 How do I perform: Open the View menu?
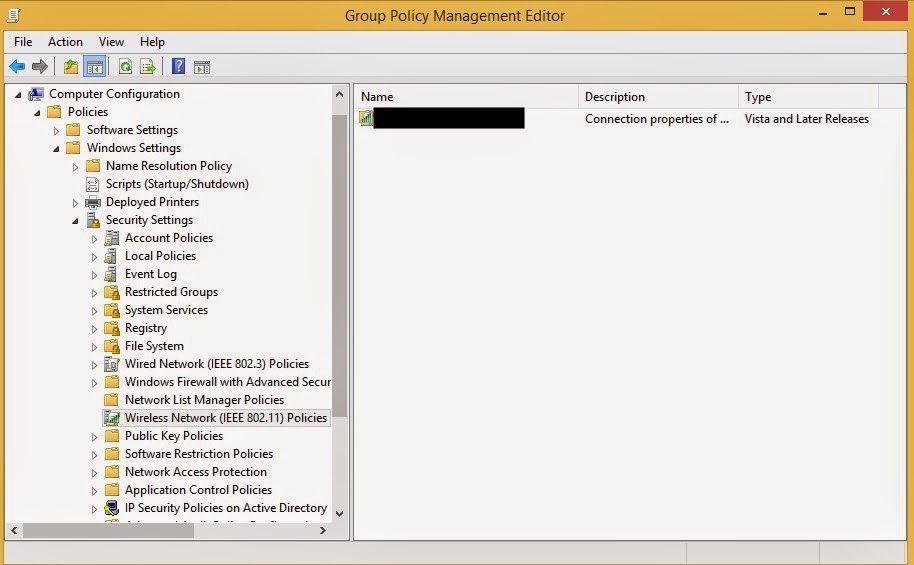click(111, 42)
